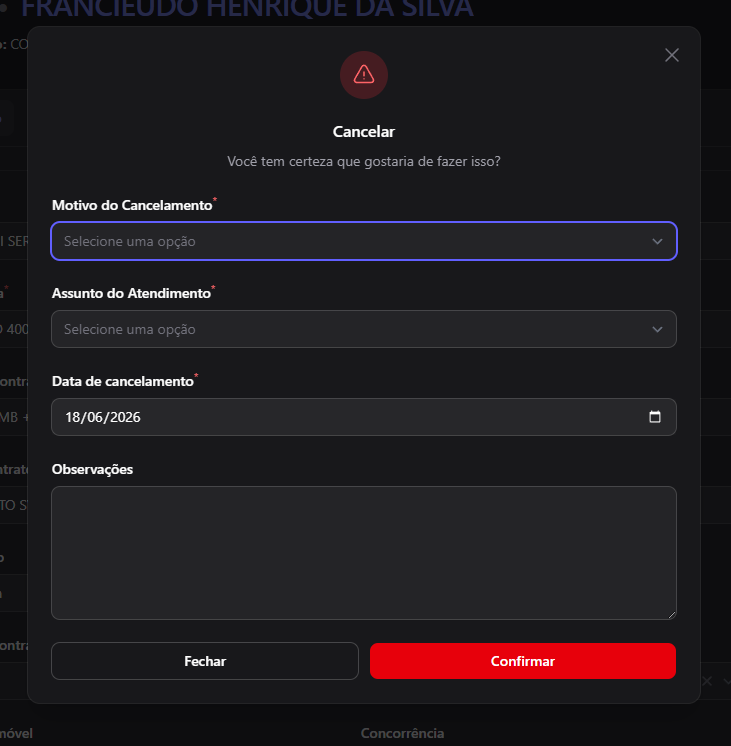Click the Motivo do Cancelamento label
The image size is (731, 746).
(x=132, y=205)
